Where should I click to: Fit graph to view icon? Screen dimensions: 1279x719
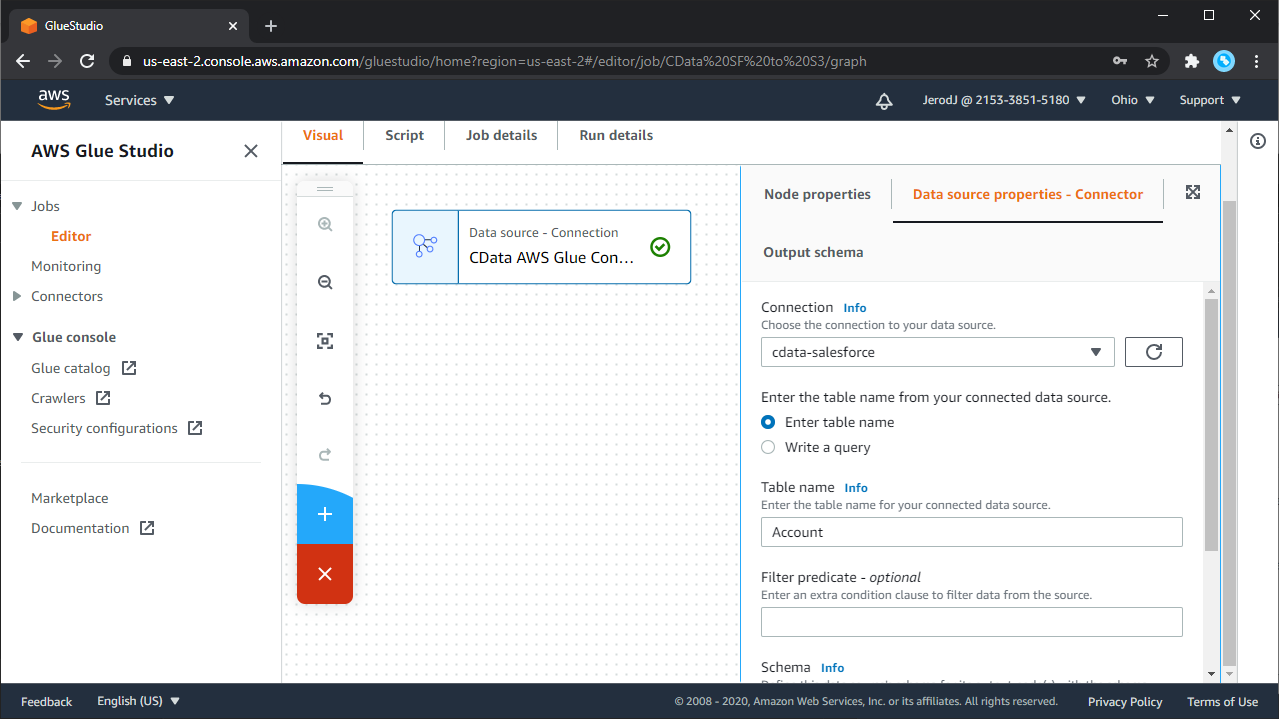pos(325,341)
